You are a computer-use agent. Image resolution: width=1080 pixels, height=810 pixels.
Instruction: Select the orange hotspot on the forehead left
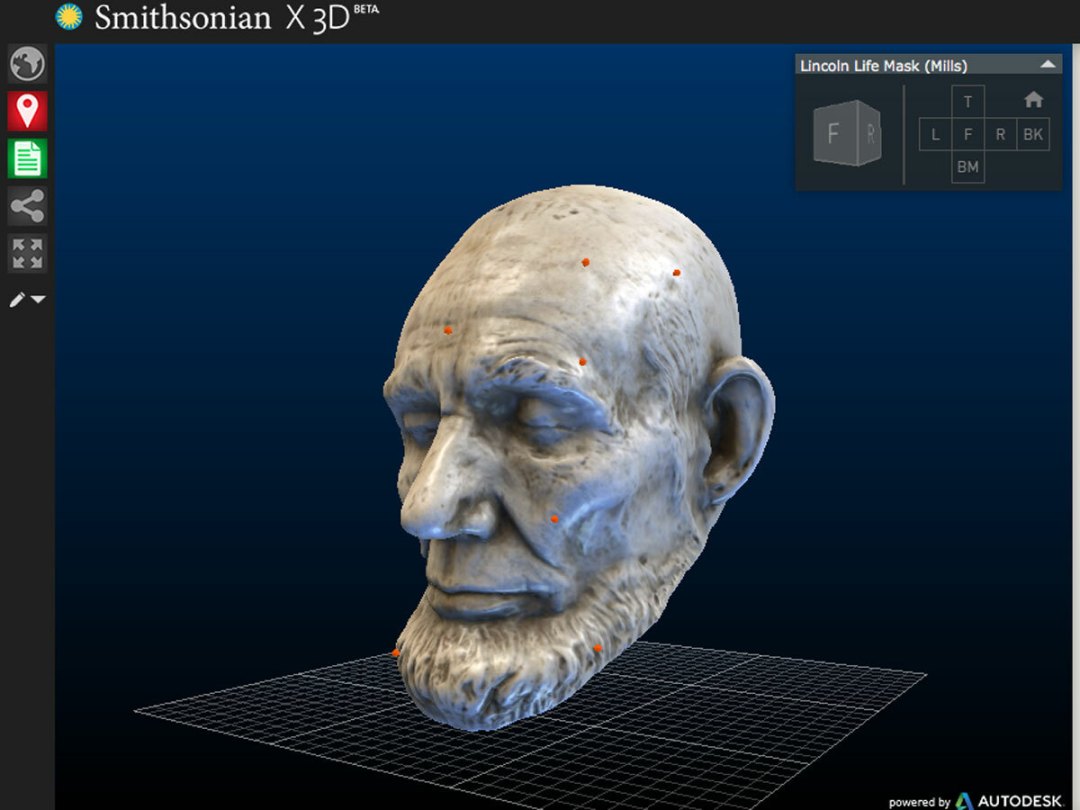tap(448, 331)
